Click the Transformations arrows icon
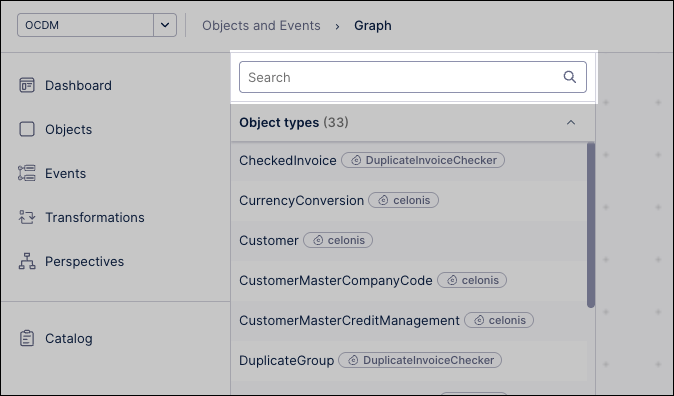Screen dimensions: 674x396 [x=27, y=217]
